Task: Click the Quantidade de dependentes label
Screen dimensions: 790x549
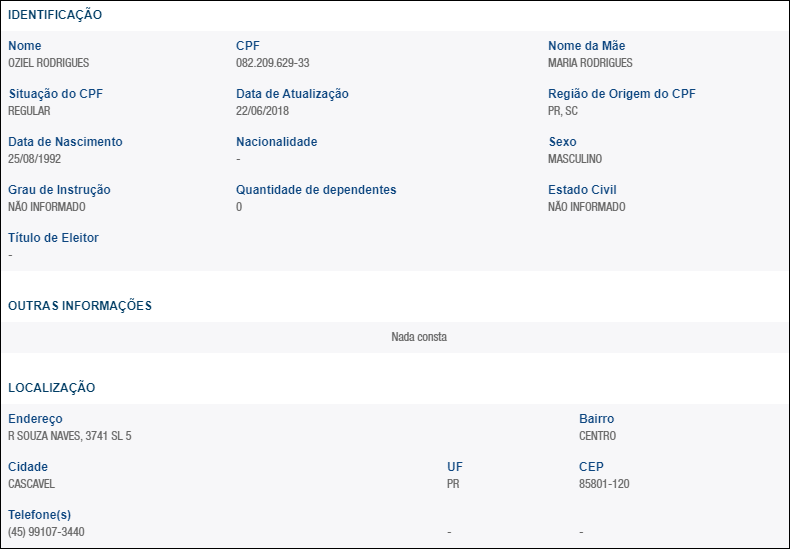Action: pyautogui.click(x=316, y=190)
